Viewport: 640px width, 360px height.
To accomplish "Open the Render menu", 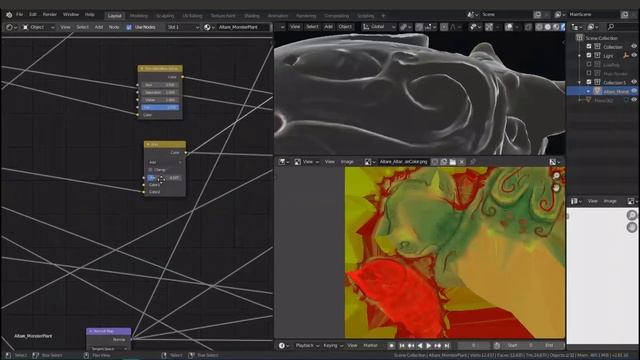I will (x=50, y=15).
